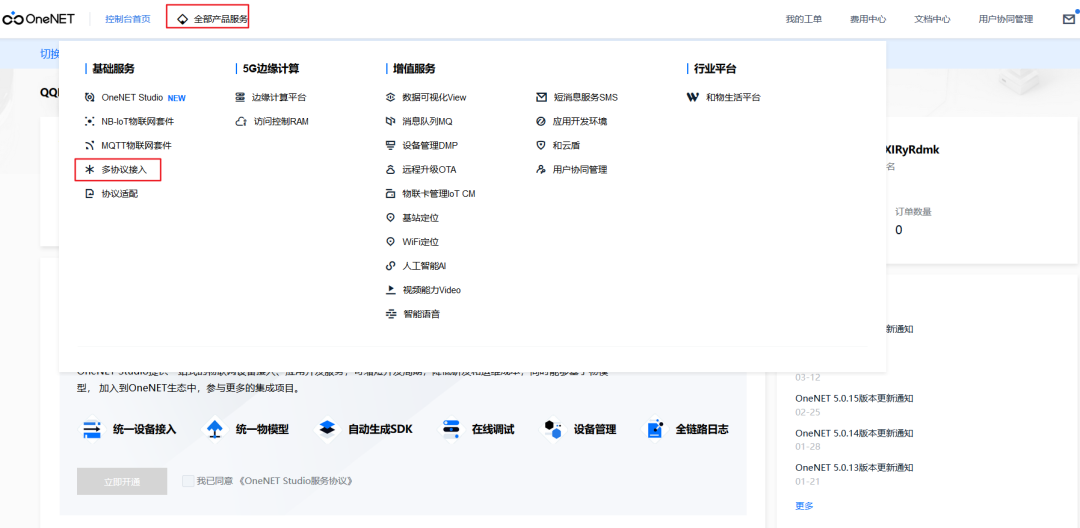Click the 消息队列MQ icon
This screenshot has height=528, width=1080.
[x=391, y=122]
